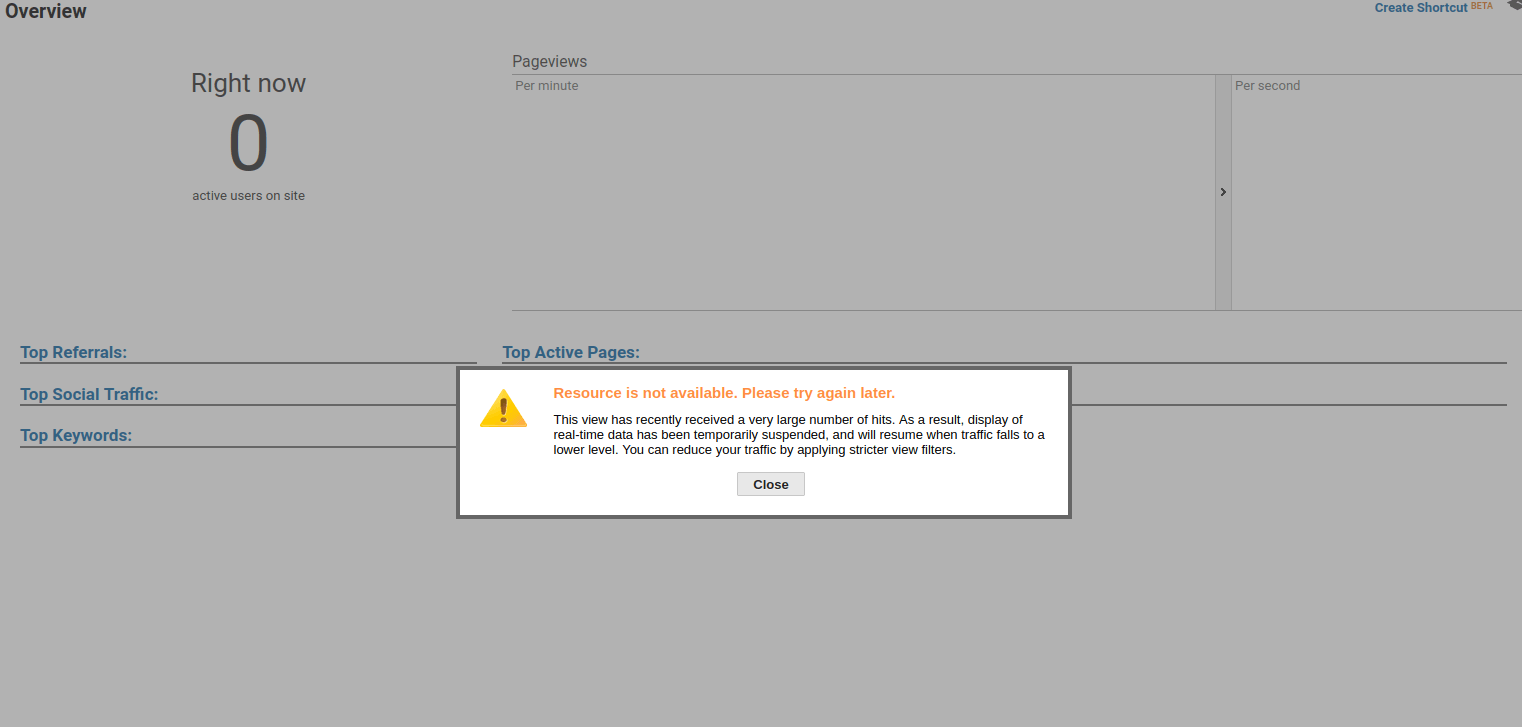The width and height of the screenshot is (1522, 727).
Task: Click the active users count 0
Action: point(249,143)
